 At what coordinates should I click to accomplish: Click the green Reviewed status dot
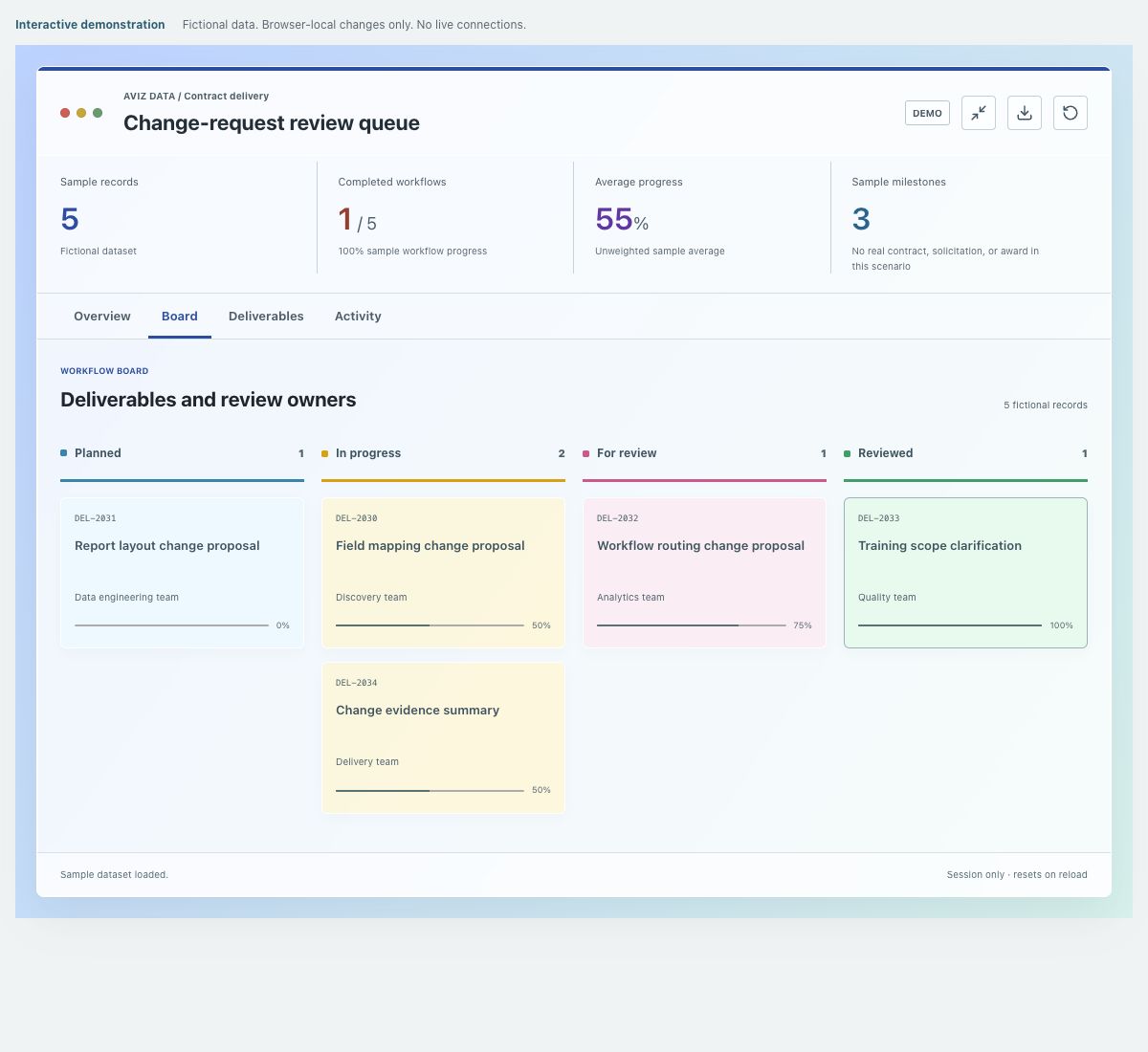(x=847, y=453)
